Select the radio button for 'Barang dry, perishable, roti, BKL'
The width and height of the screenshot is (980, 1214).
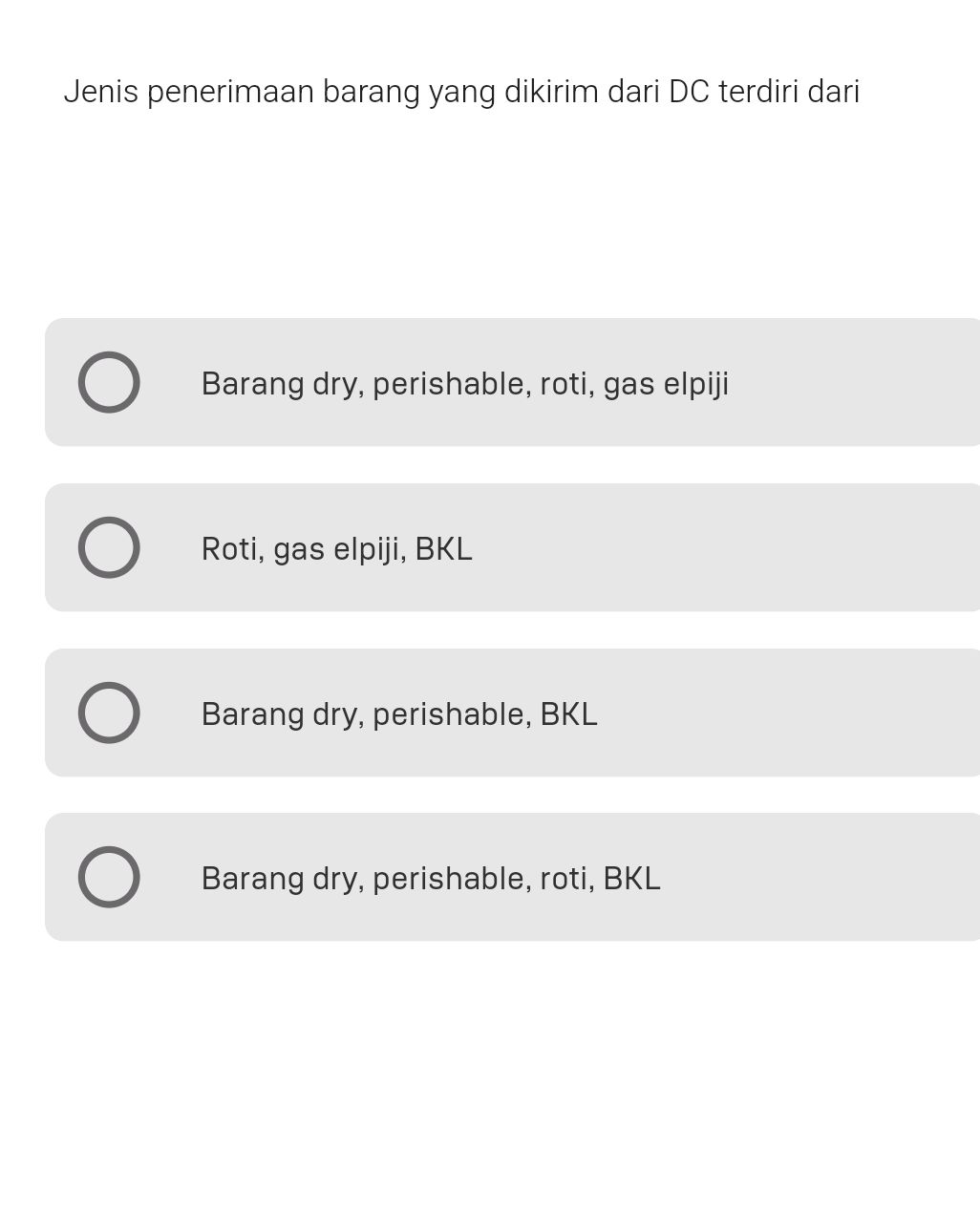pyautogui.click(x=108, y=877)
